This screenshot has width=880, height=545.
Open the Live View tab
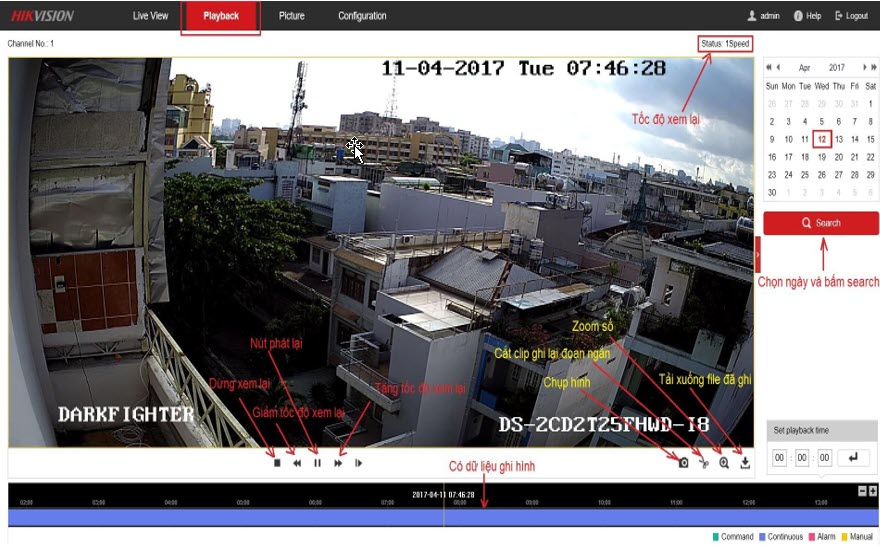coord(151,16)
